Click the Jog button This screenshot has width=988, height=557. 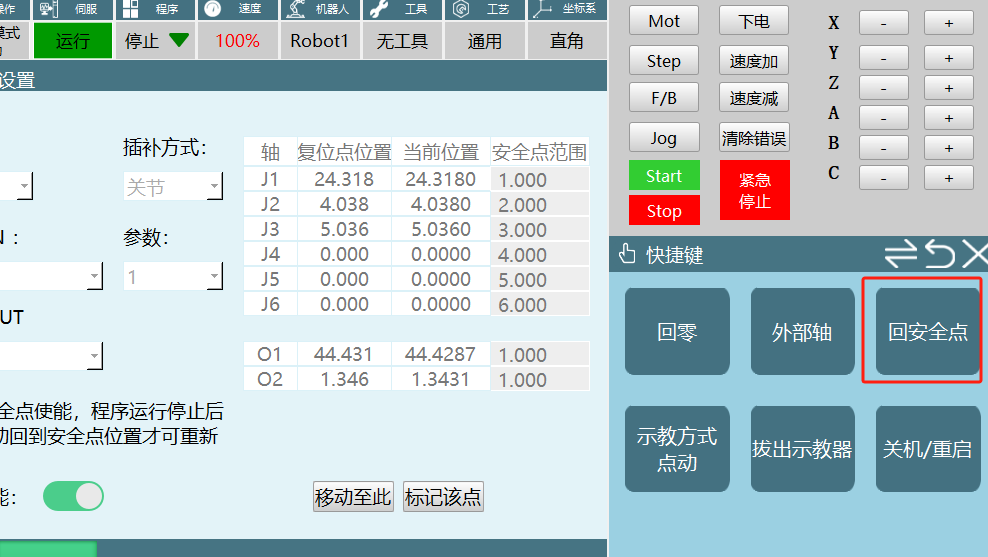pos(664,137)
